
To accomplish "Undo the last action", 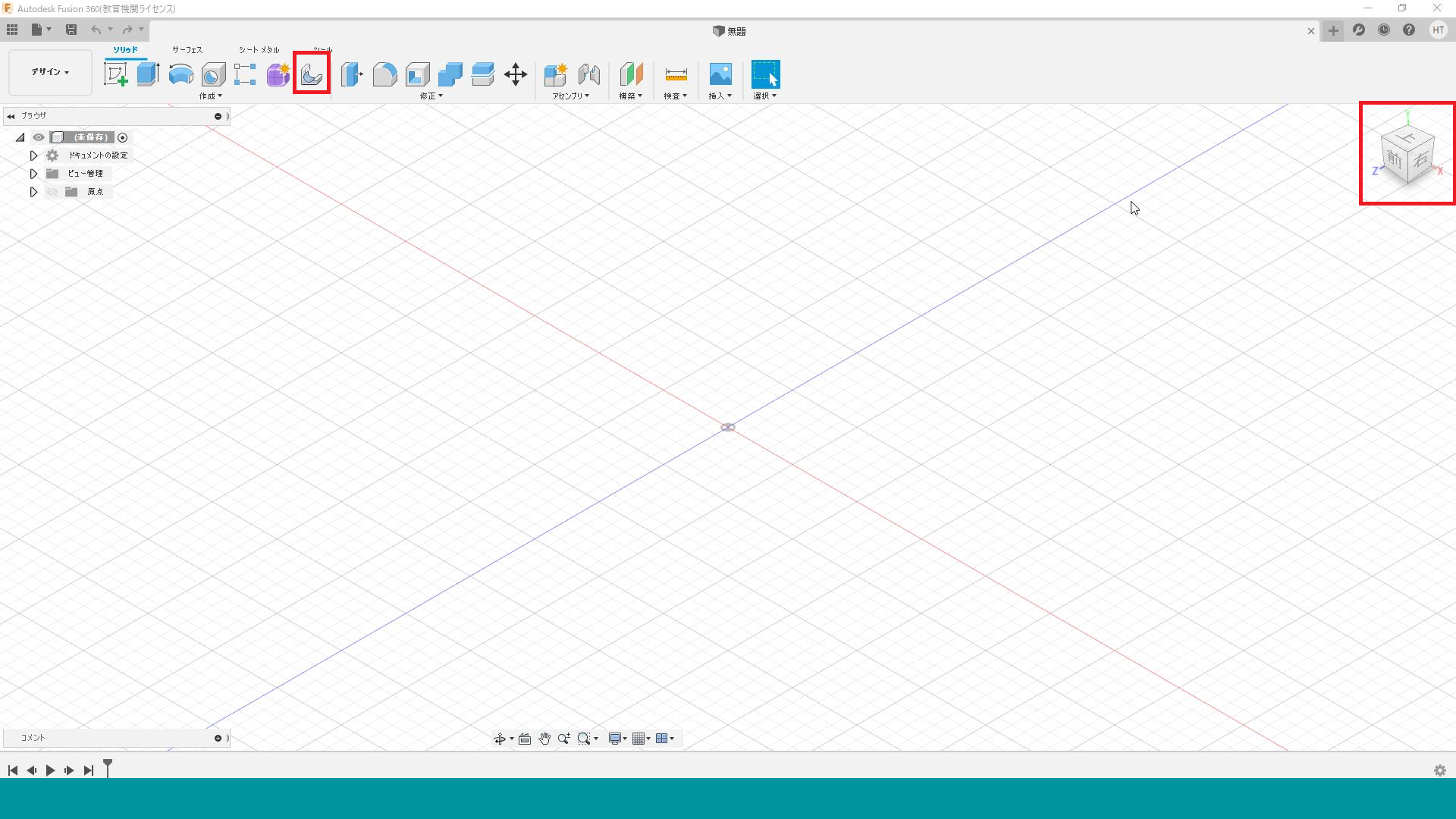I will coord(96,30).
